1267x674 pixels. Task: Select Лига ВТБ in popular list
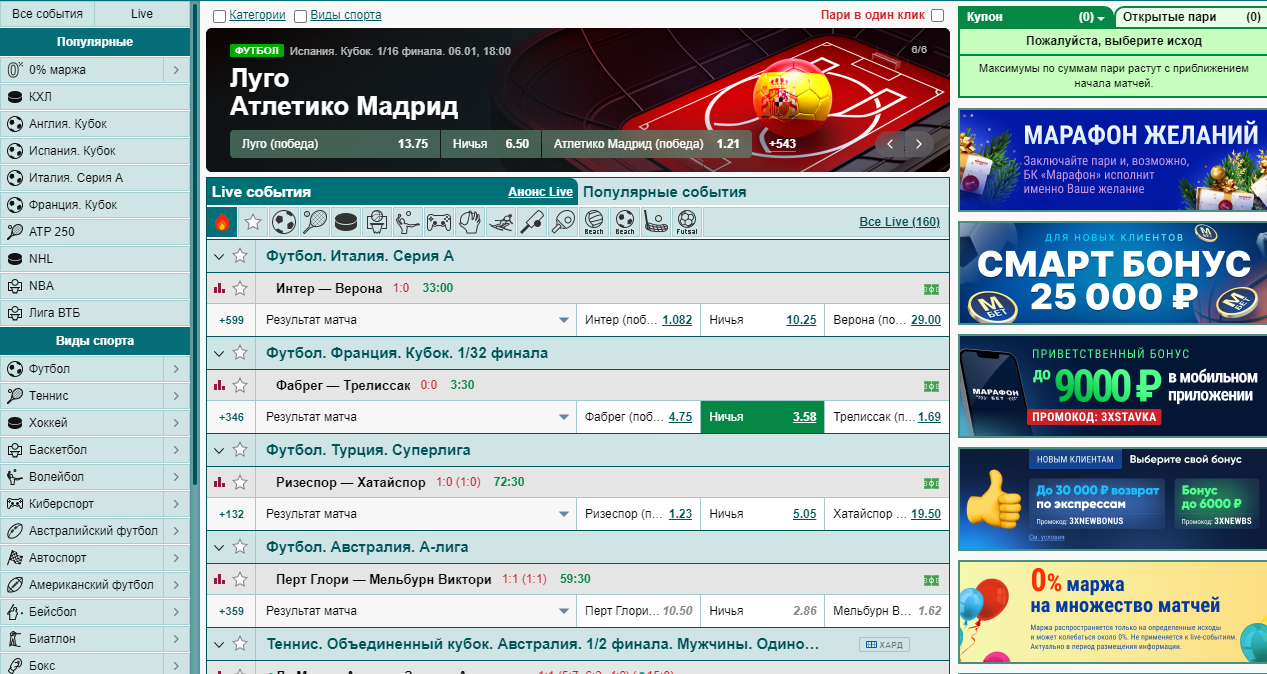pos(95,313)
